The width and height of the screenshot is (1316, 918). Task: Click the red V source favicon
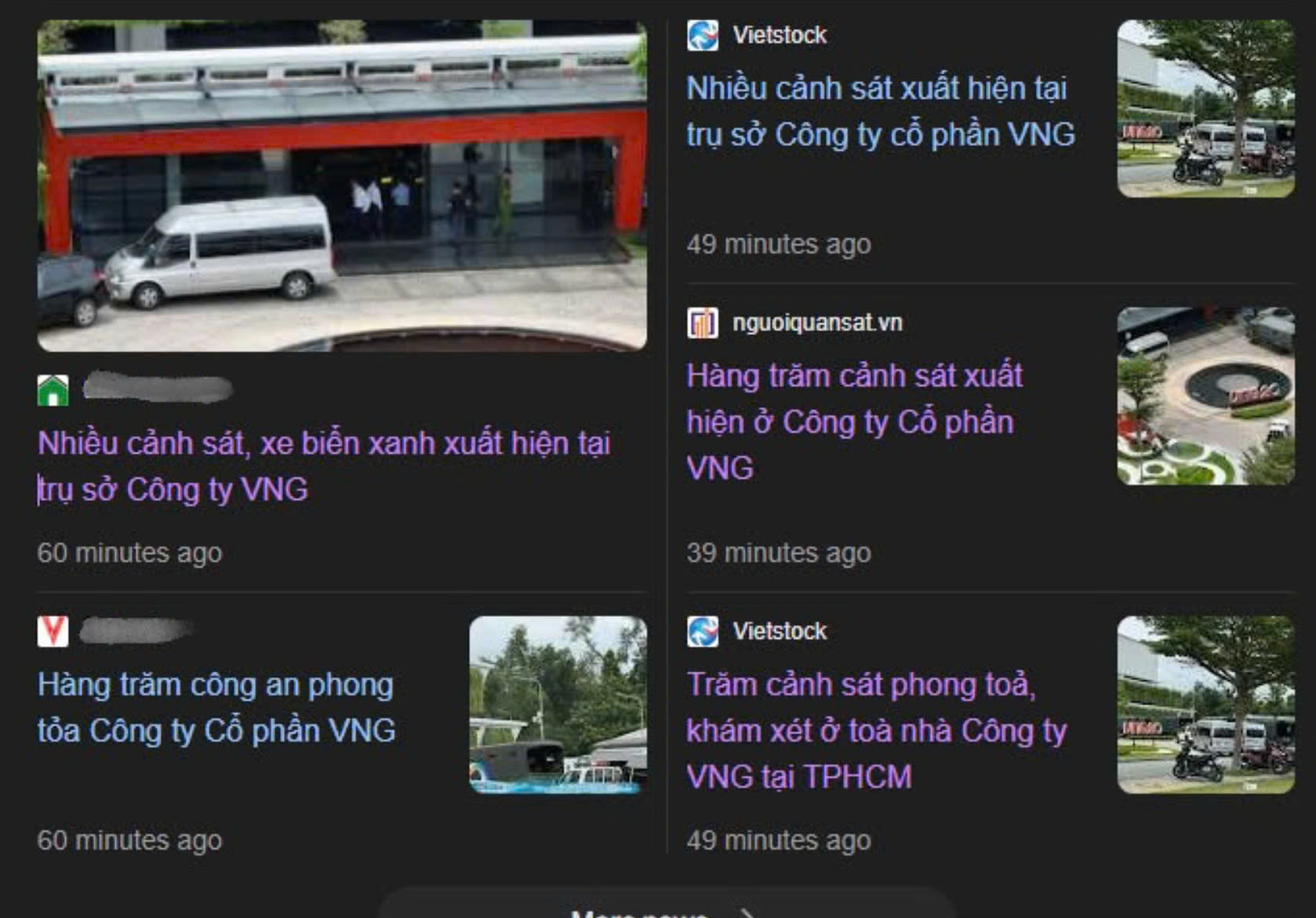[53, 631]
